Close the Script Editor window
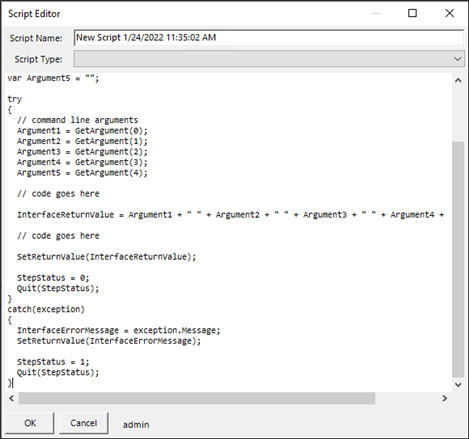 pos(449,13)
